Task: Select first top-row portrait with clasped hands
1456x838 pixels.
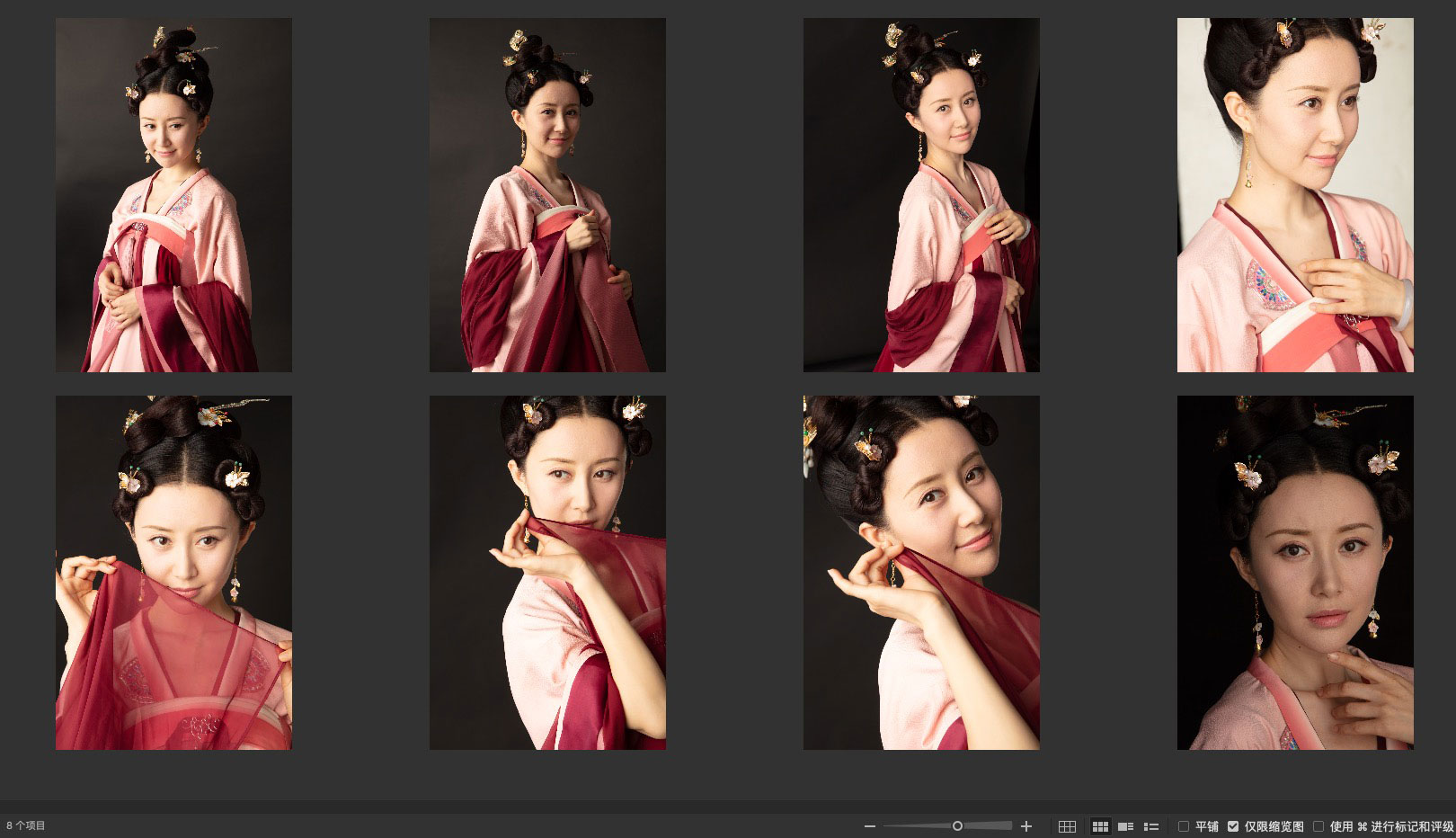Action: (x=173, y=195)
